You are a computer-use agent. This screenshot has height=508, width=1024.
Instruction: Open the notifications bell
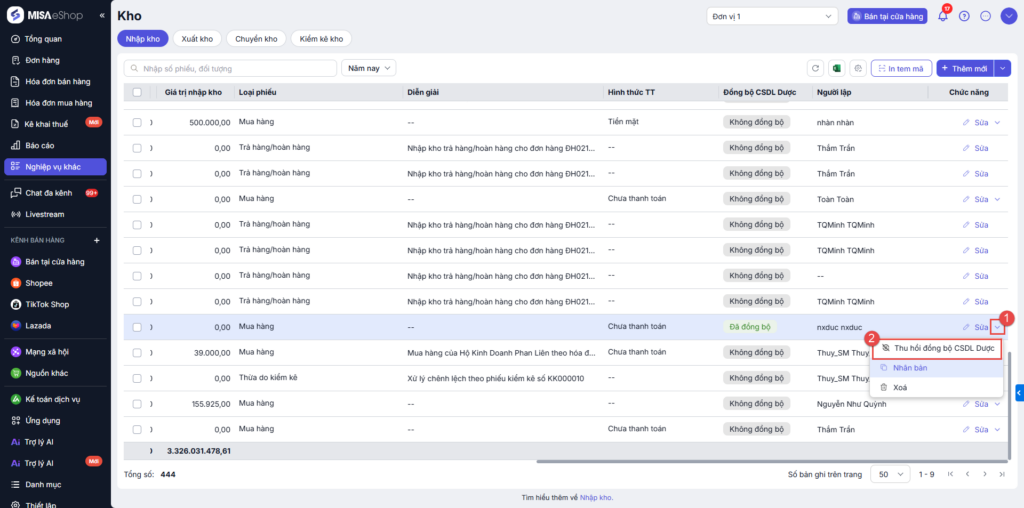tap(942, 16)
